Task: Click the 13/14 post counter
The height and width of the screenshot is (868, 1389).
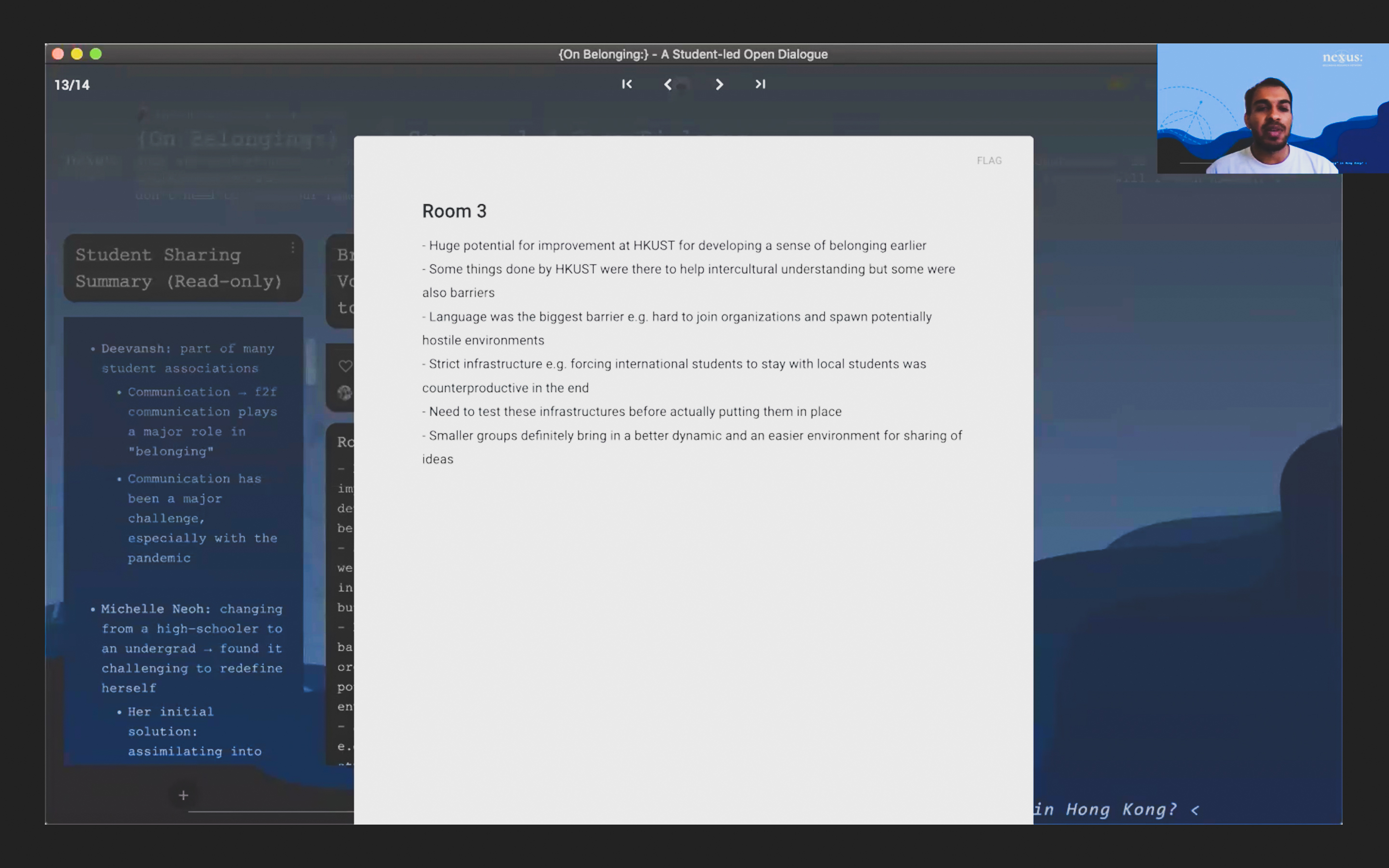Action: tap(72, 85)
